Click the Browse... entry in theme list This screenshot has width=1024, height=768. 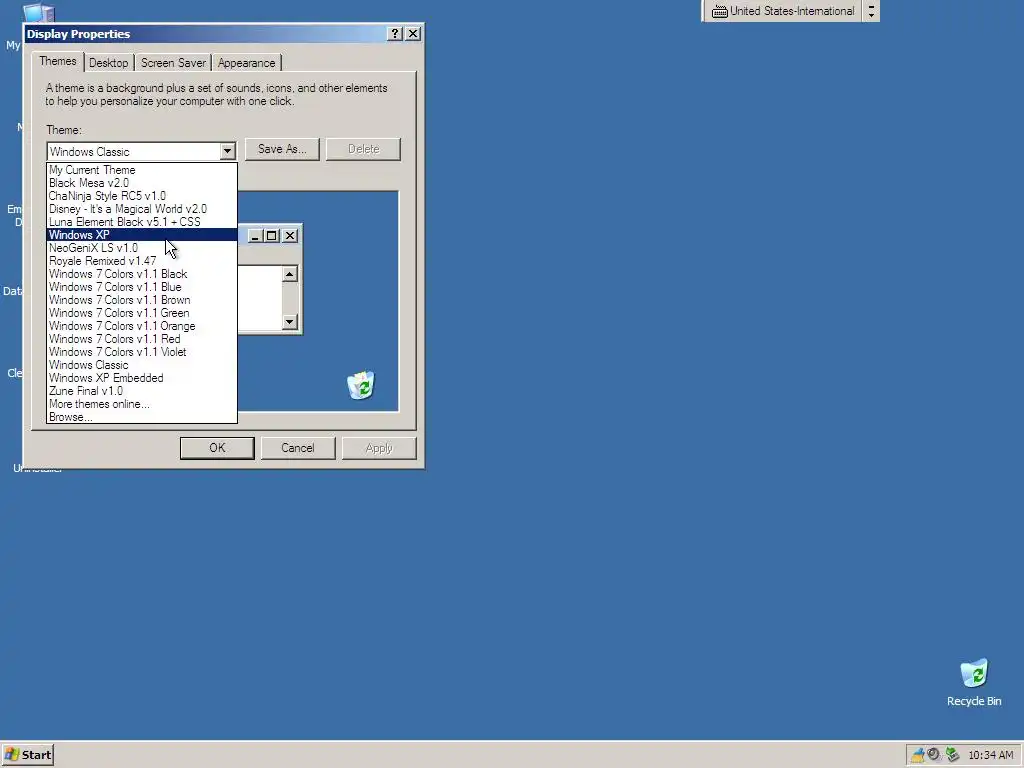click(x=142, y=417)
